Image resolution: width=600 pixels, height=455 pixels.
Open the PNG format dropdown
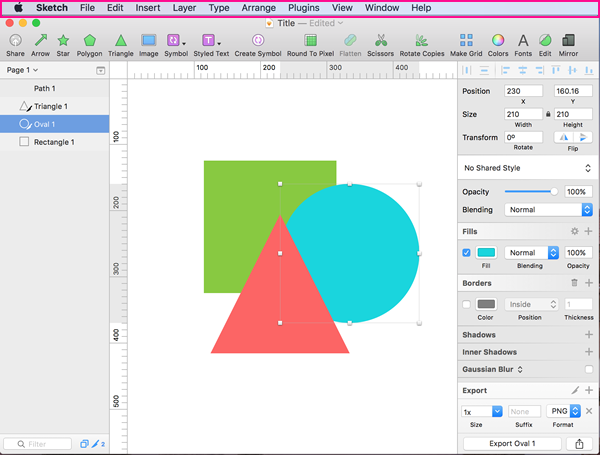[564, 411]
